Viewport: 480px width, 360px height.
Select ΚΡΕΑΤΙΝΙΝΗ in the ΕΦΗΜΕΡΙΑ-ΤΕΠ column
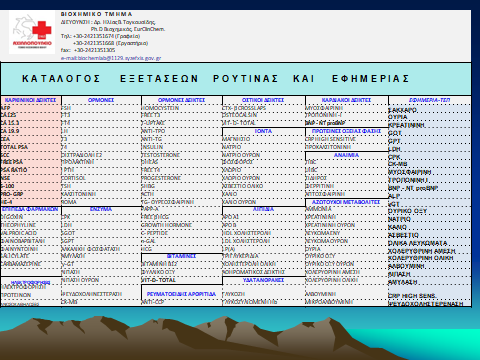point(406,125)
